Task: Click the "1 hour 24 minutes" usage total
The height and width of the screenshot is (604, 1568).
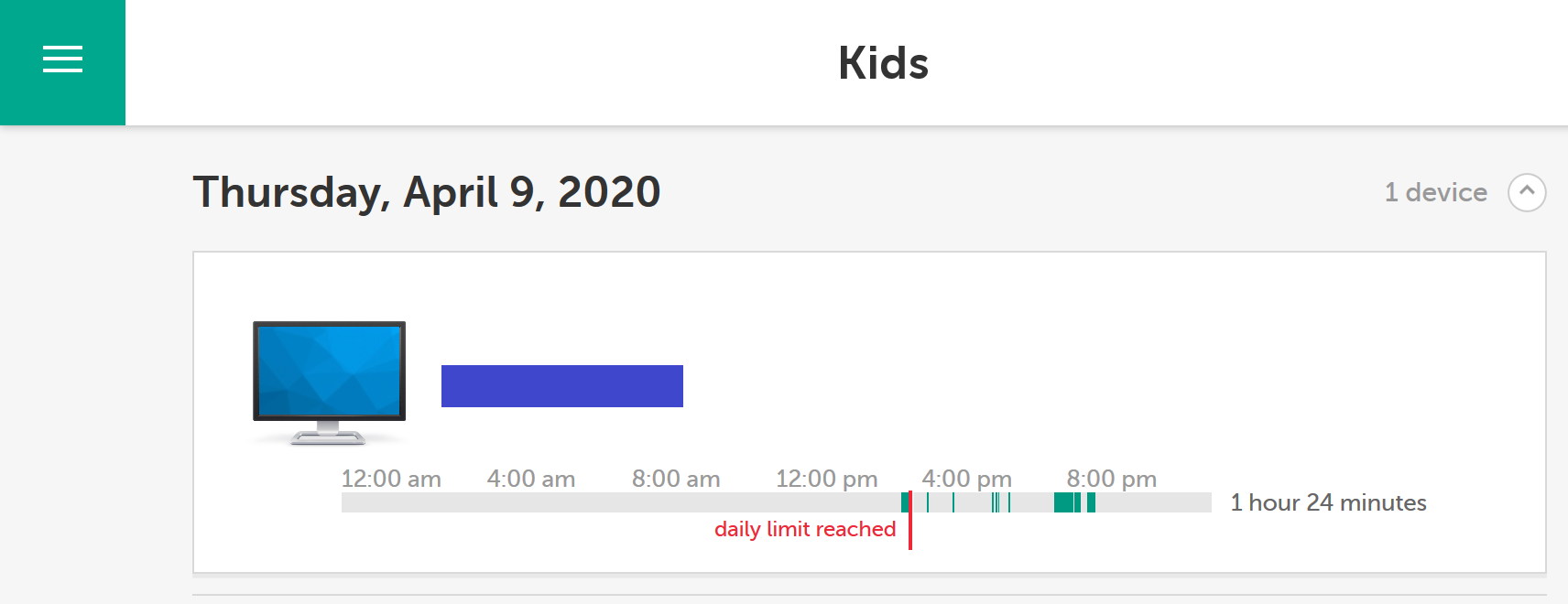Action: [1327, 502]
